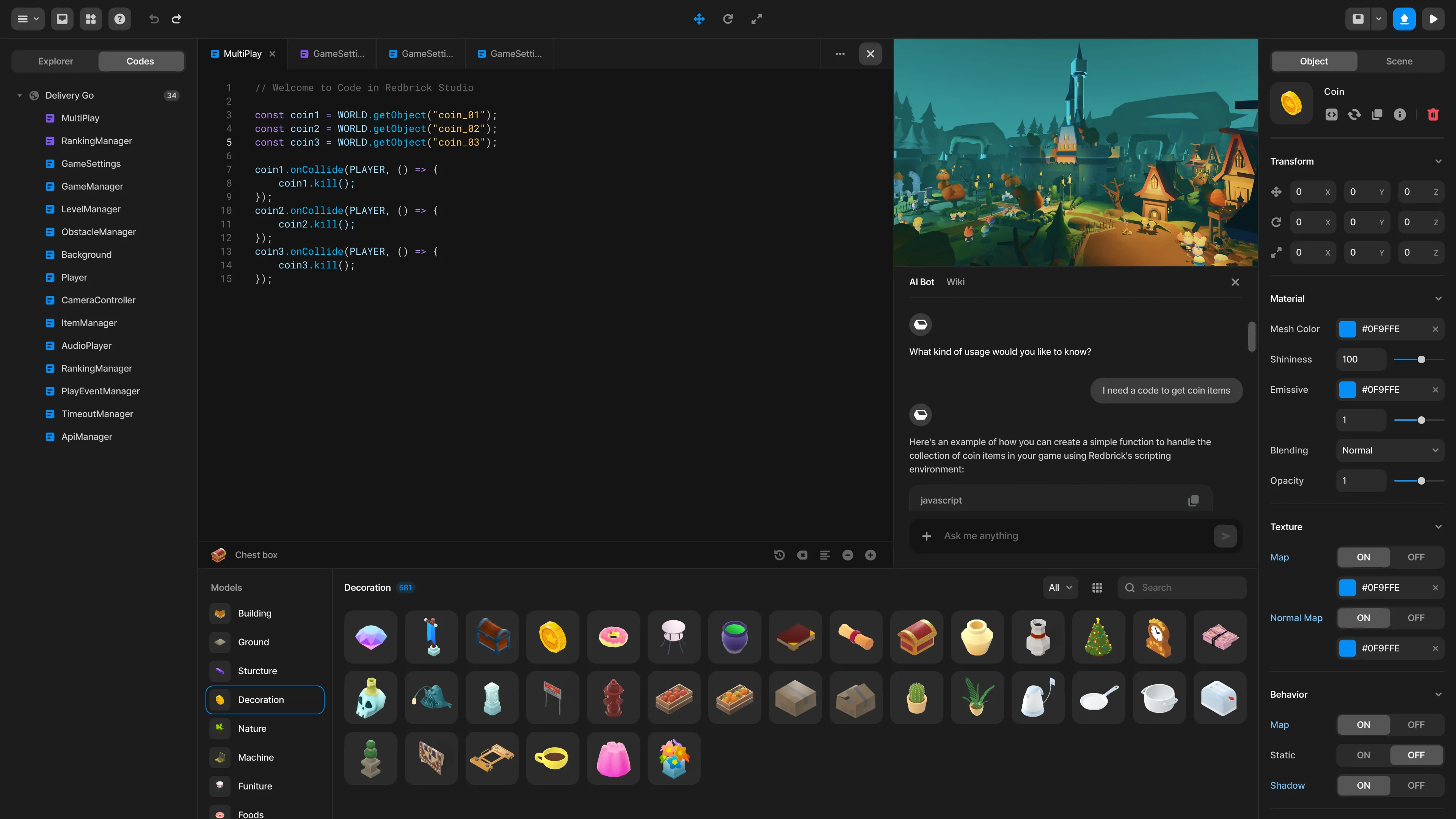Click the Redo icon in the top toolbar

(x=176, y=19)
